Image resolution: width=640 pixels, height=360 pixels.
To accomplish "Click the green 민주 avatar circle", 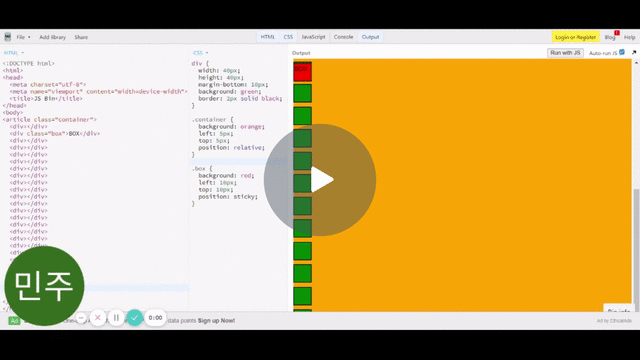I will point(44,286).
